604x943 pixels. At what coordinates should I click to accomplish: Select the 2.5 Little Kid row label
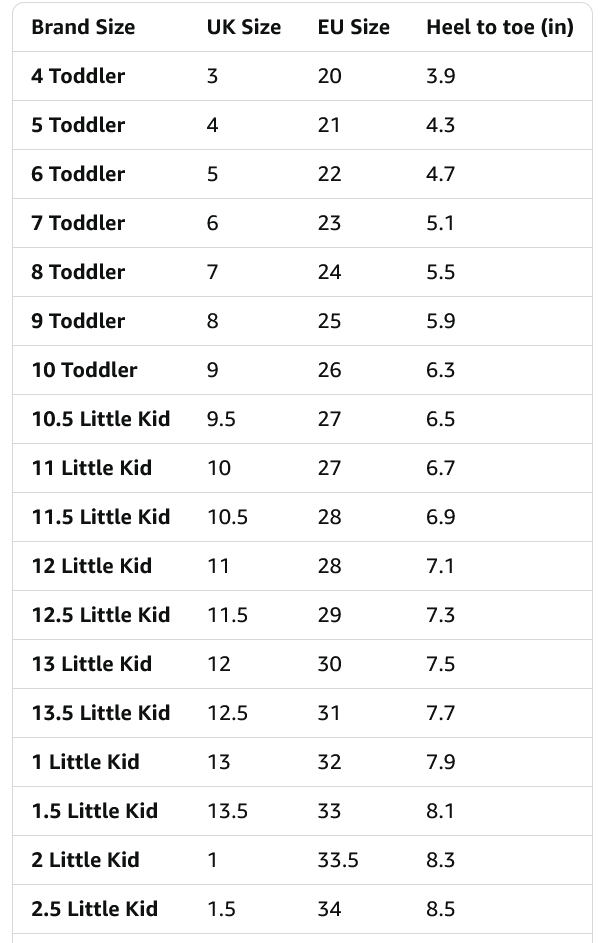(x=94, y=909)
